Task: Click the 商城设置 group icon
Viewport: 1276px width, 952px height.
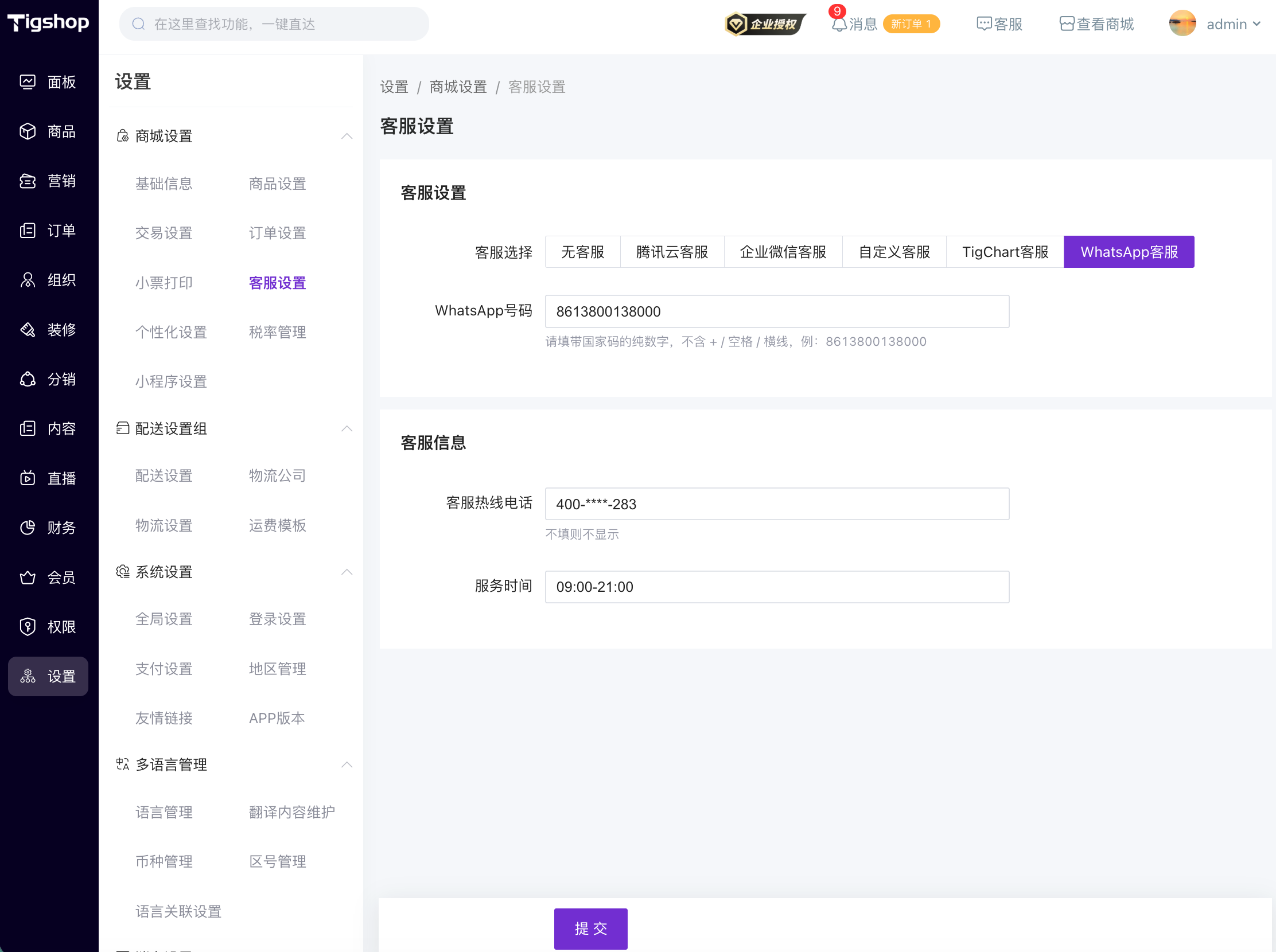Action: pos(122,136)
